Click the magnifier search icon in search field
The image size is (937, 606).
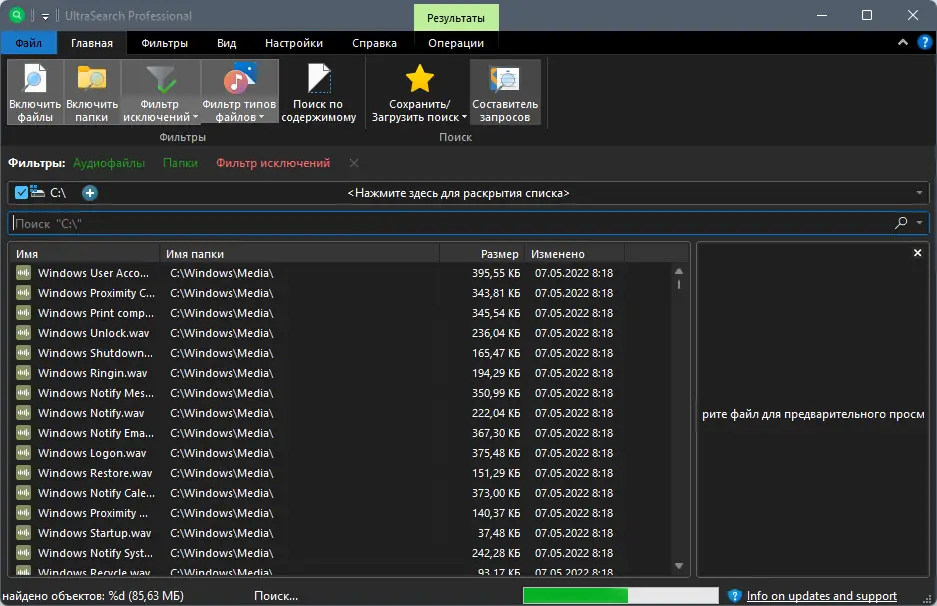(901, 223)
